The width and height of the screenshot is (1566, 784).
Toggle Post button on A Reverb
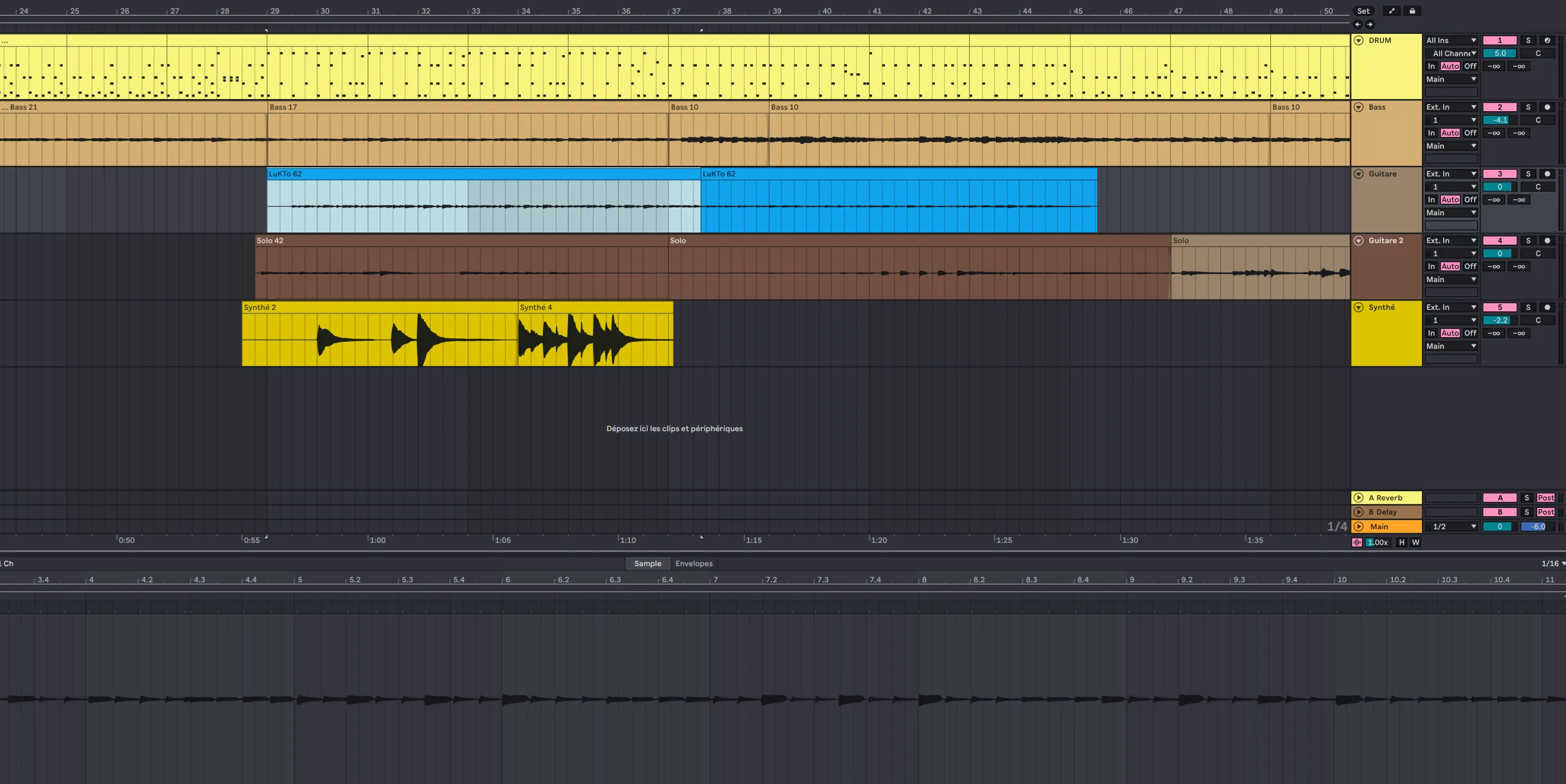pyautogui.click(x=1545, y=498)
